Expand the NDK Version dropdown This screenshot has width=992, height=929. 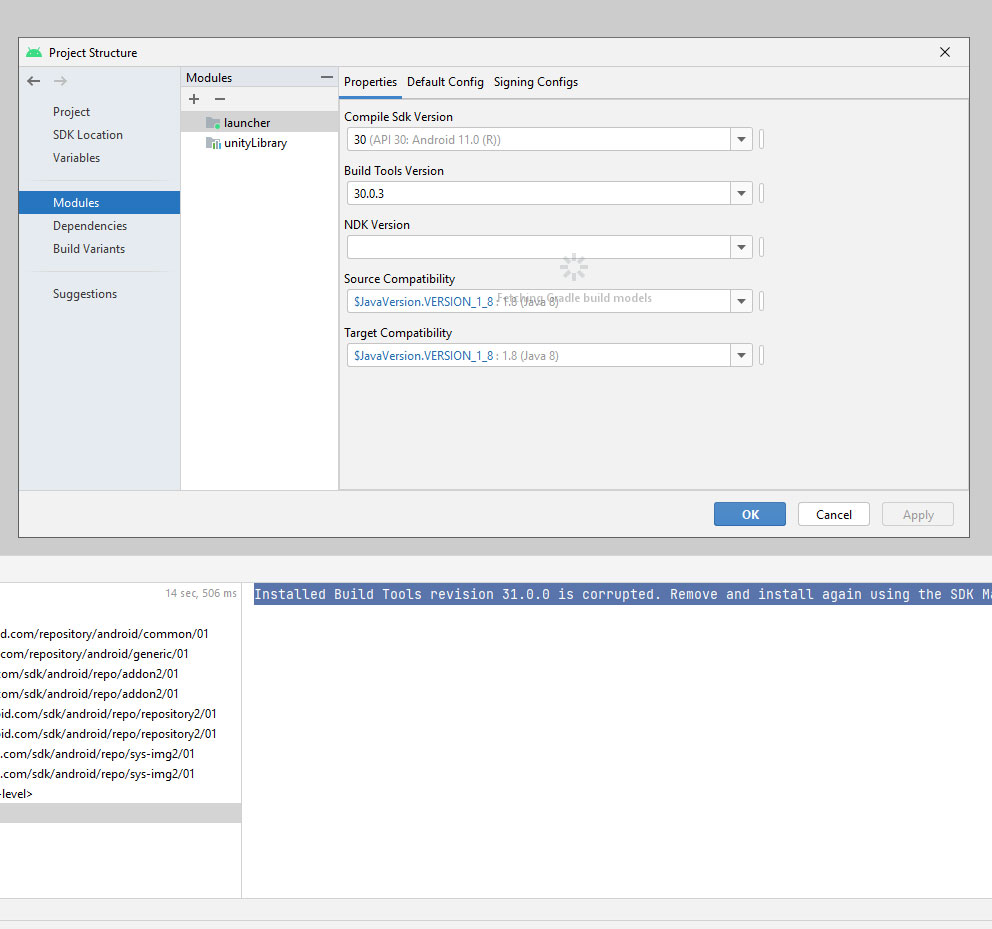[x=740, y=247]
